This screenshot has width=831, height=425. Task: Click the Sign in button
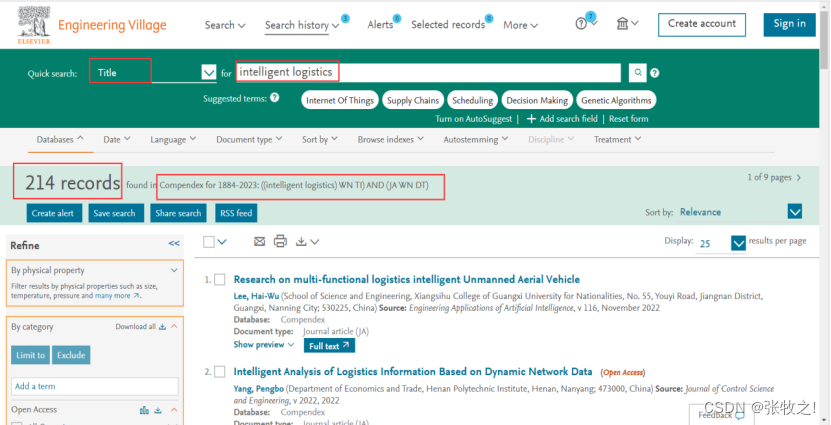coord(790,24)
